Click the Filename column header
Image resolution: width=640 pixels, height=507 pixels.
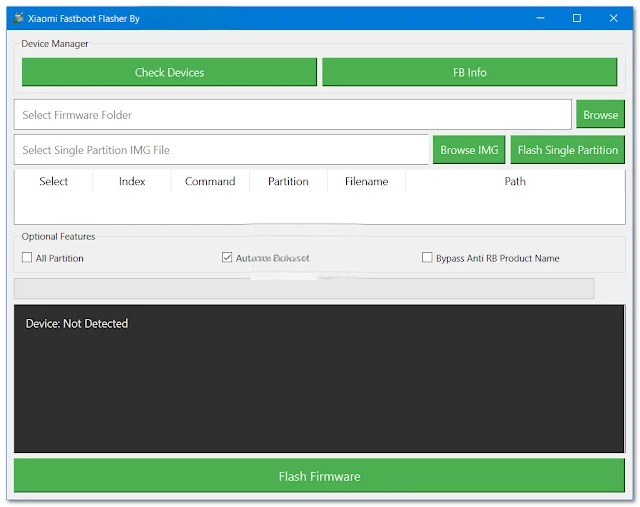366,181
